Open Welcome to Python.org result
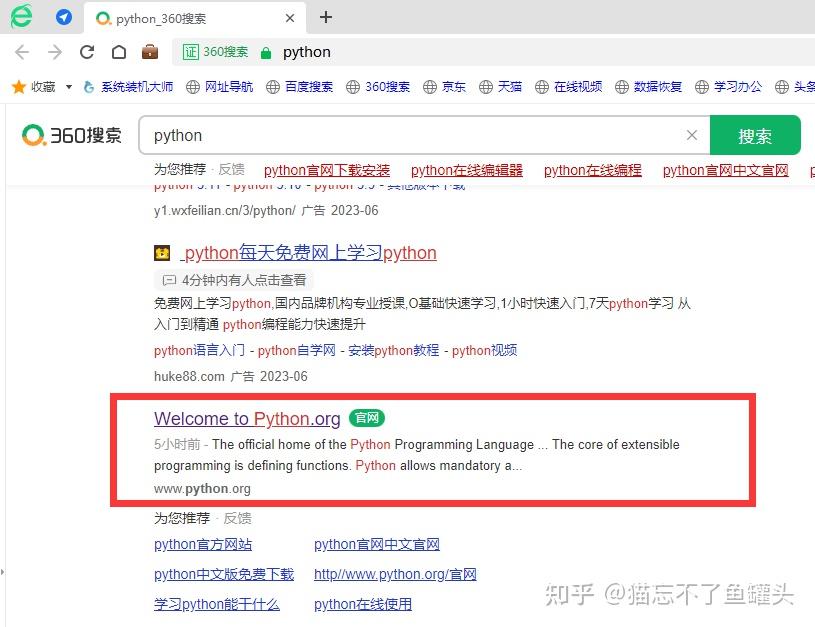815x627 pixels. click(247, 419)
